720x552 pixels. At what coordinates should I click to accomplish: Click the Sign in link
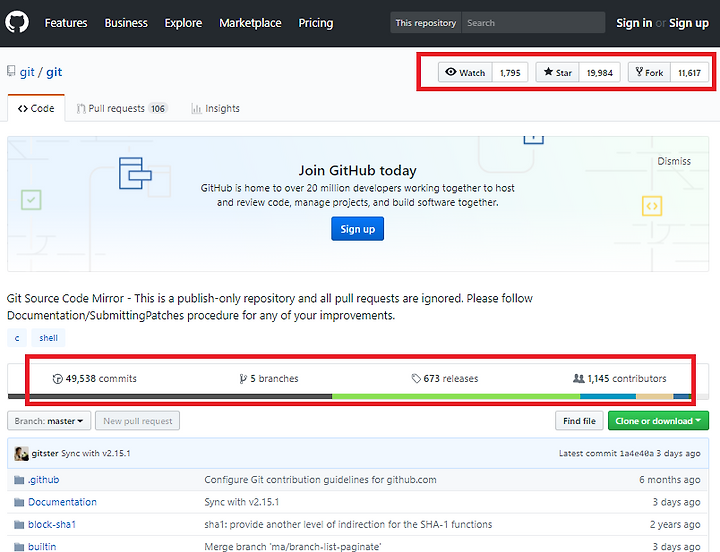634,23
